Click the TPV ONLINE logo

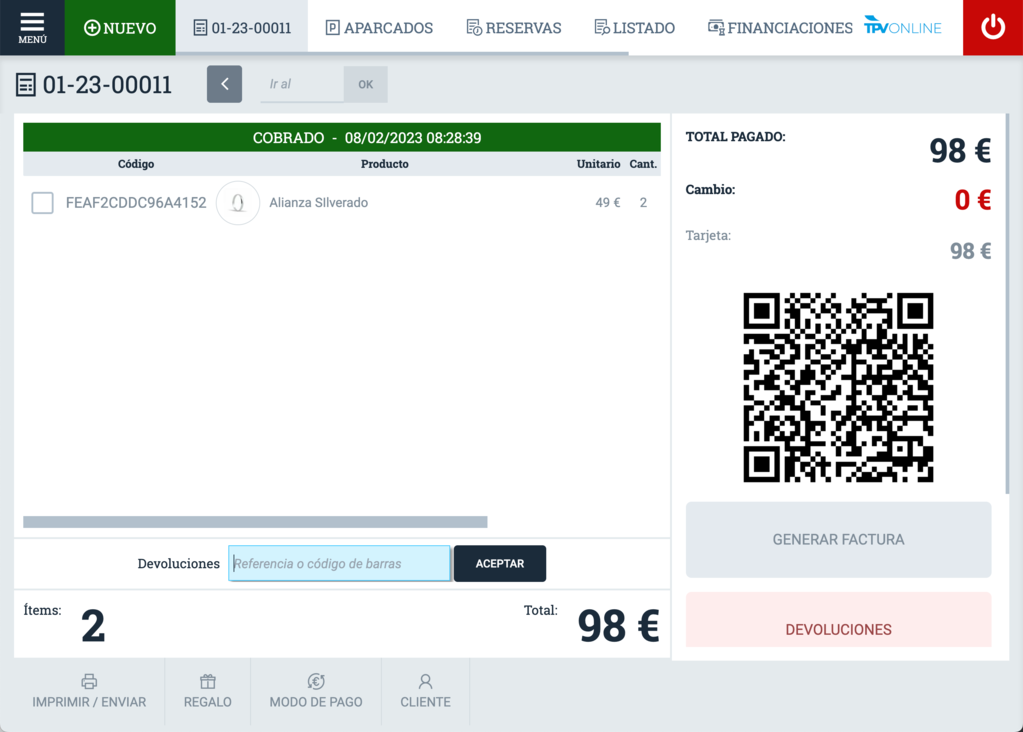point(902,26)
